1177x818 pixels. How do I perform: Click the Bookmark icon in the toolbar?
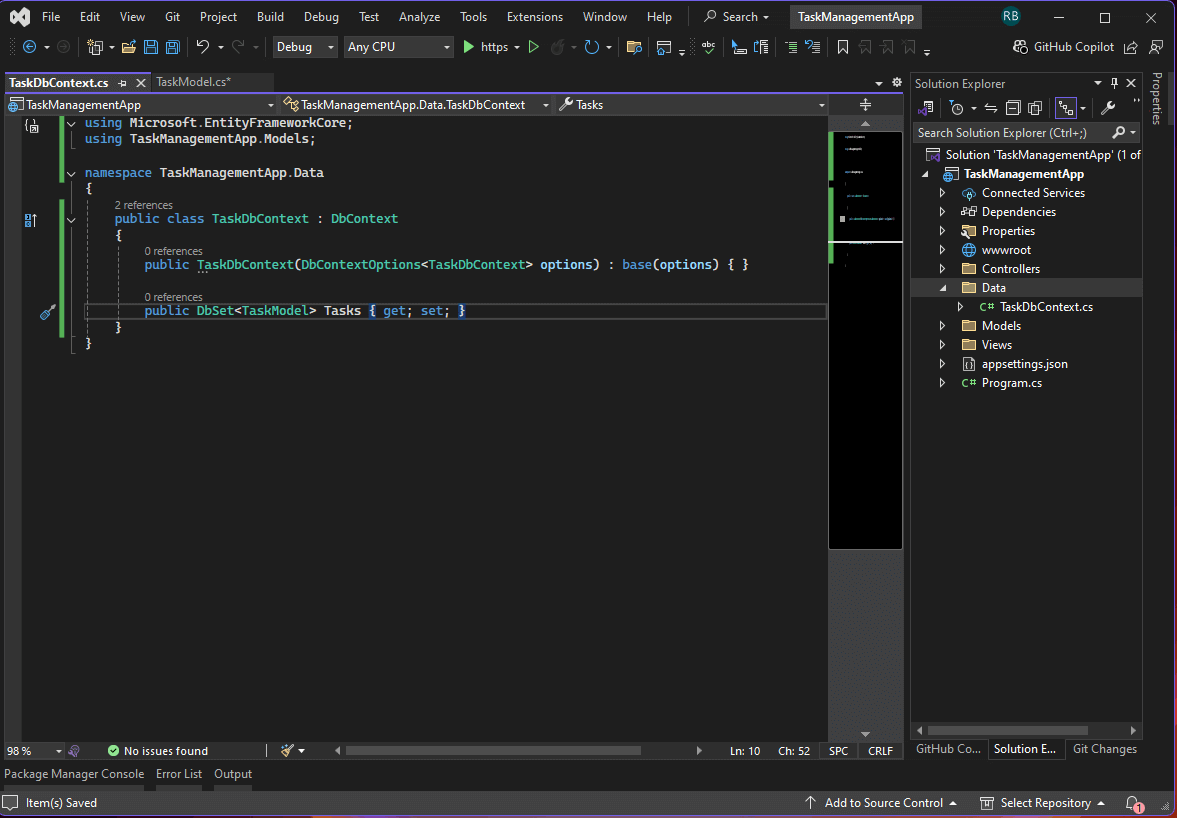point(843,47)
